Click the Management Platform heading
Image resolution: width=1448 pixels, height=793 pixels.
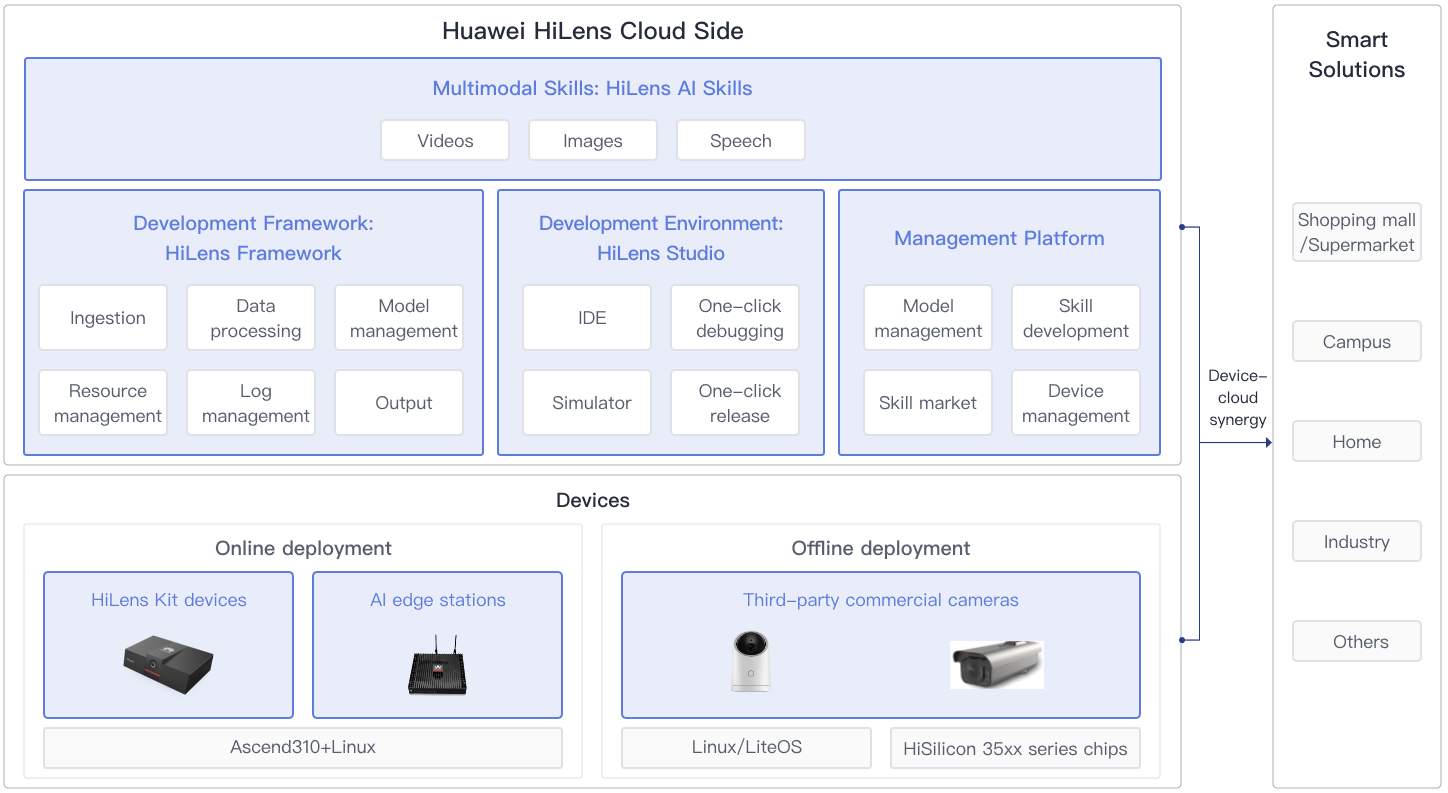point(999,238)
